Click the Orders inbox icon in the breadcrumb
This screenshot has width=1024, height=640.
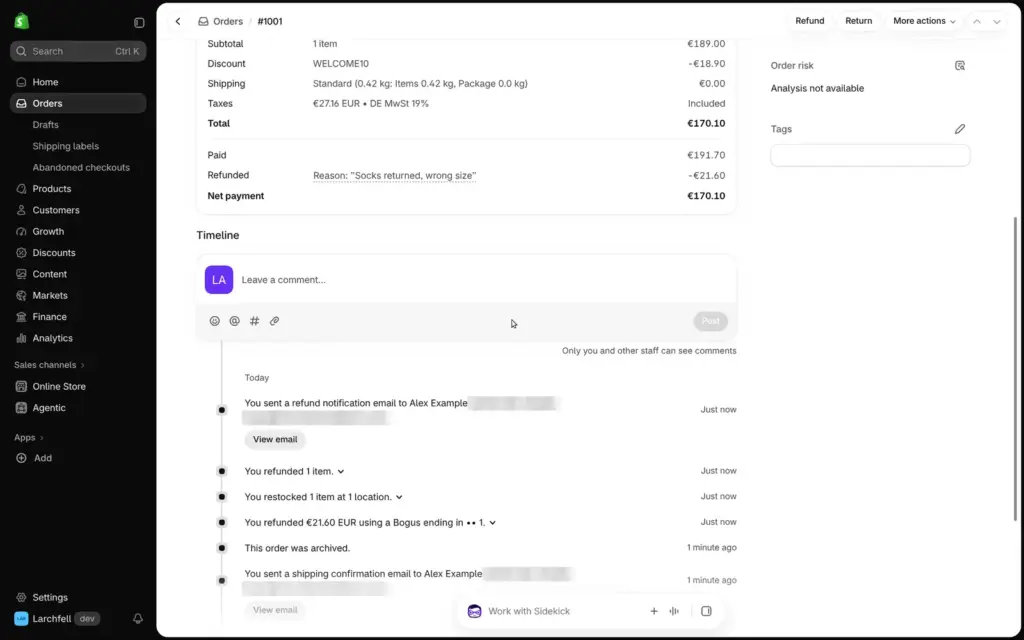point(204,22)
